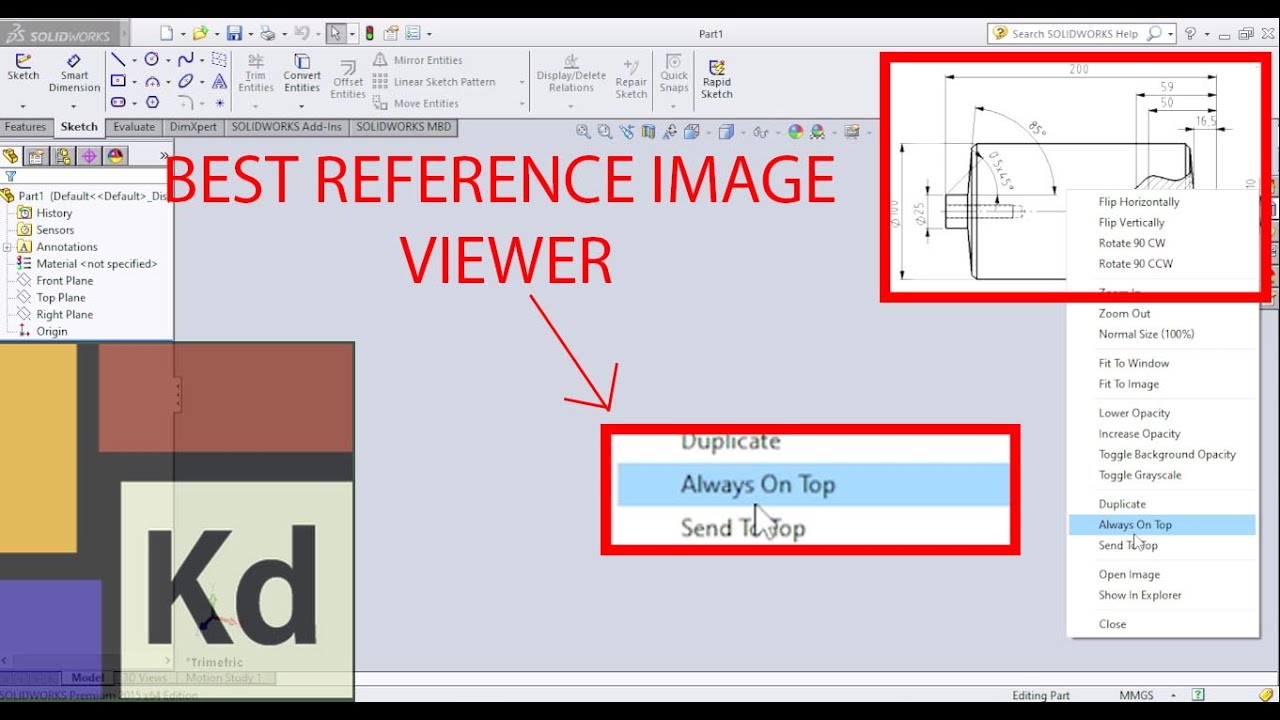
Task: Select Move Entities
Action: pos(416,103)
